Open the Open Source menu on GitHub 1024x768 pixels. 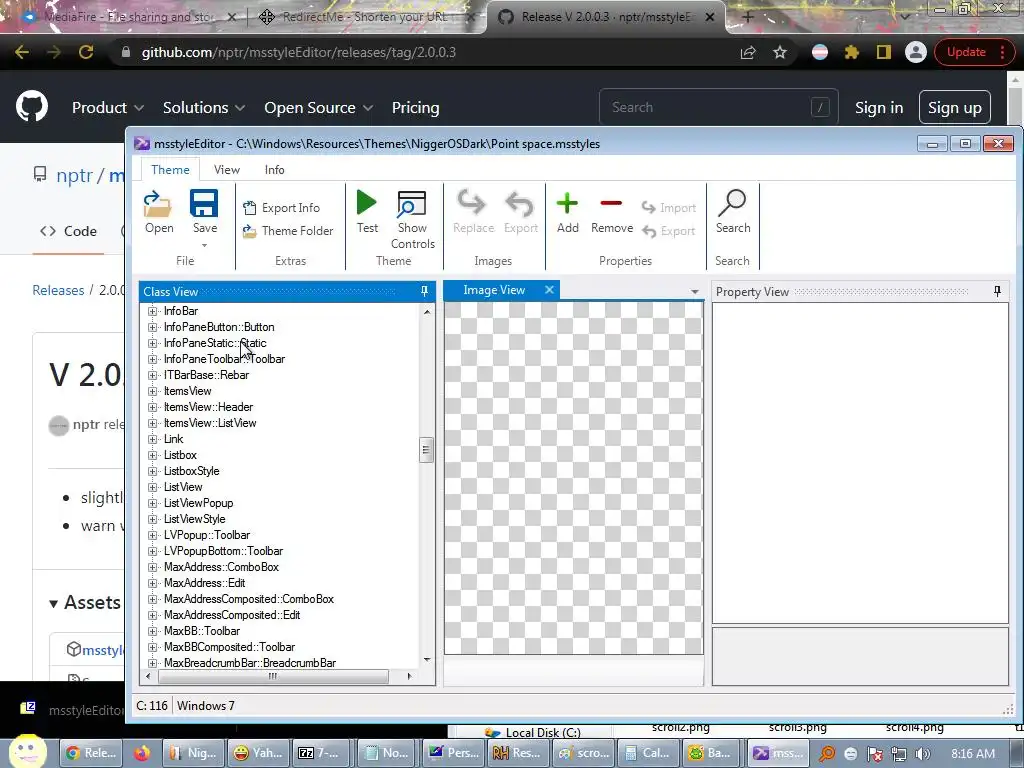(x=319, y=108)
